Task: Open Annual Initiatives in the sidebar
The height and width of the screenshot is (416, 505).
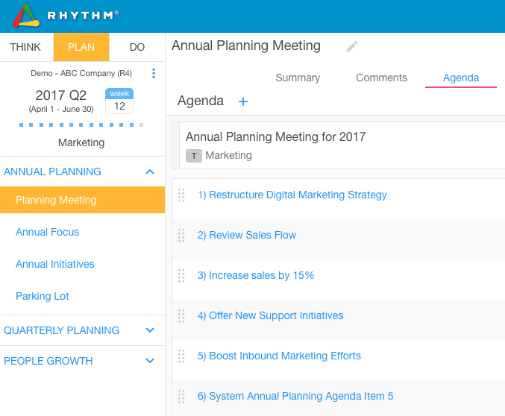Action: (x=55, y=264)
